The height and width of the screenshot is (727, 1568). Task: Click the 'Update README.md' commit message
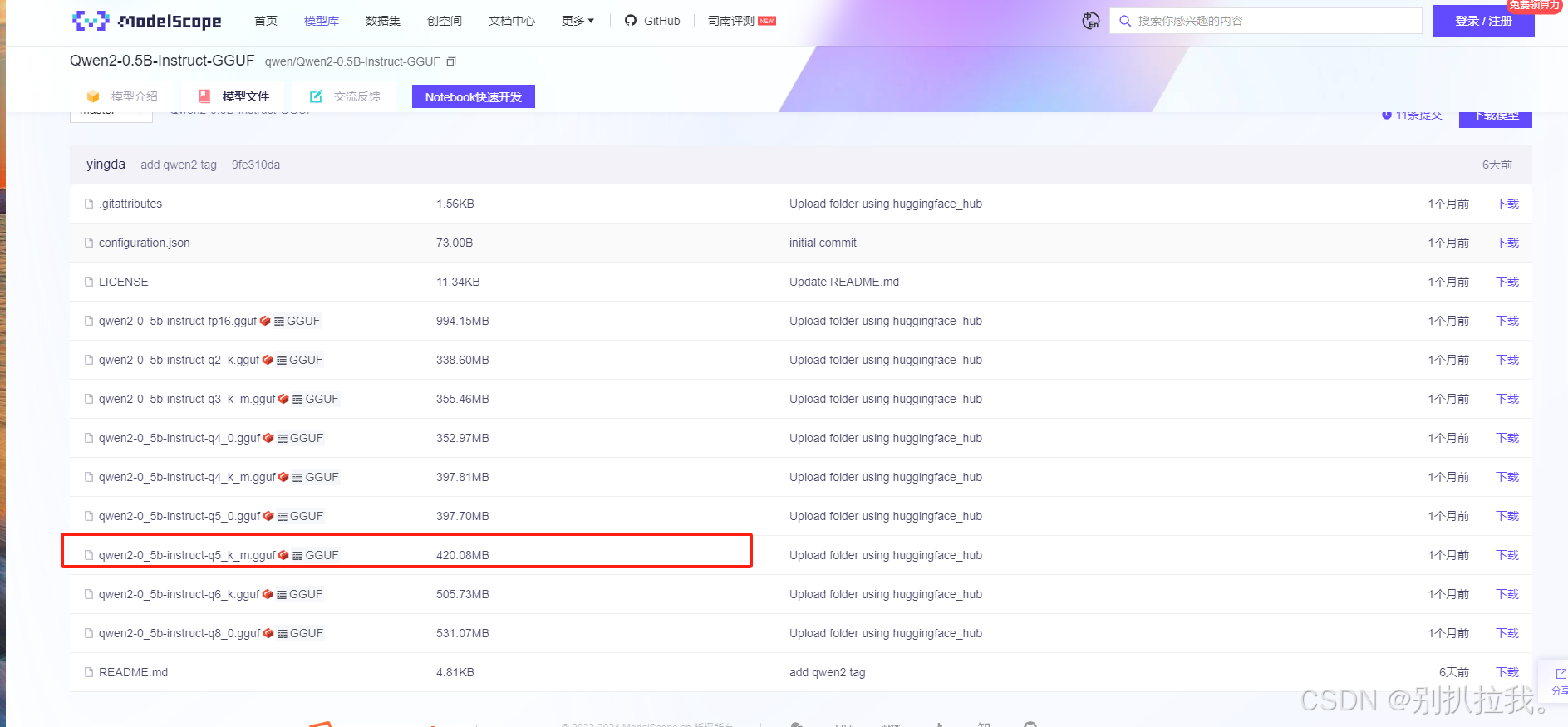pyautogui.click(x=844, y=282)
